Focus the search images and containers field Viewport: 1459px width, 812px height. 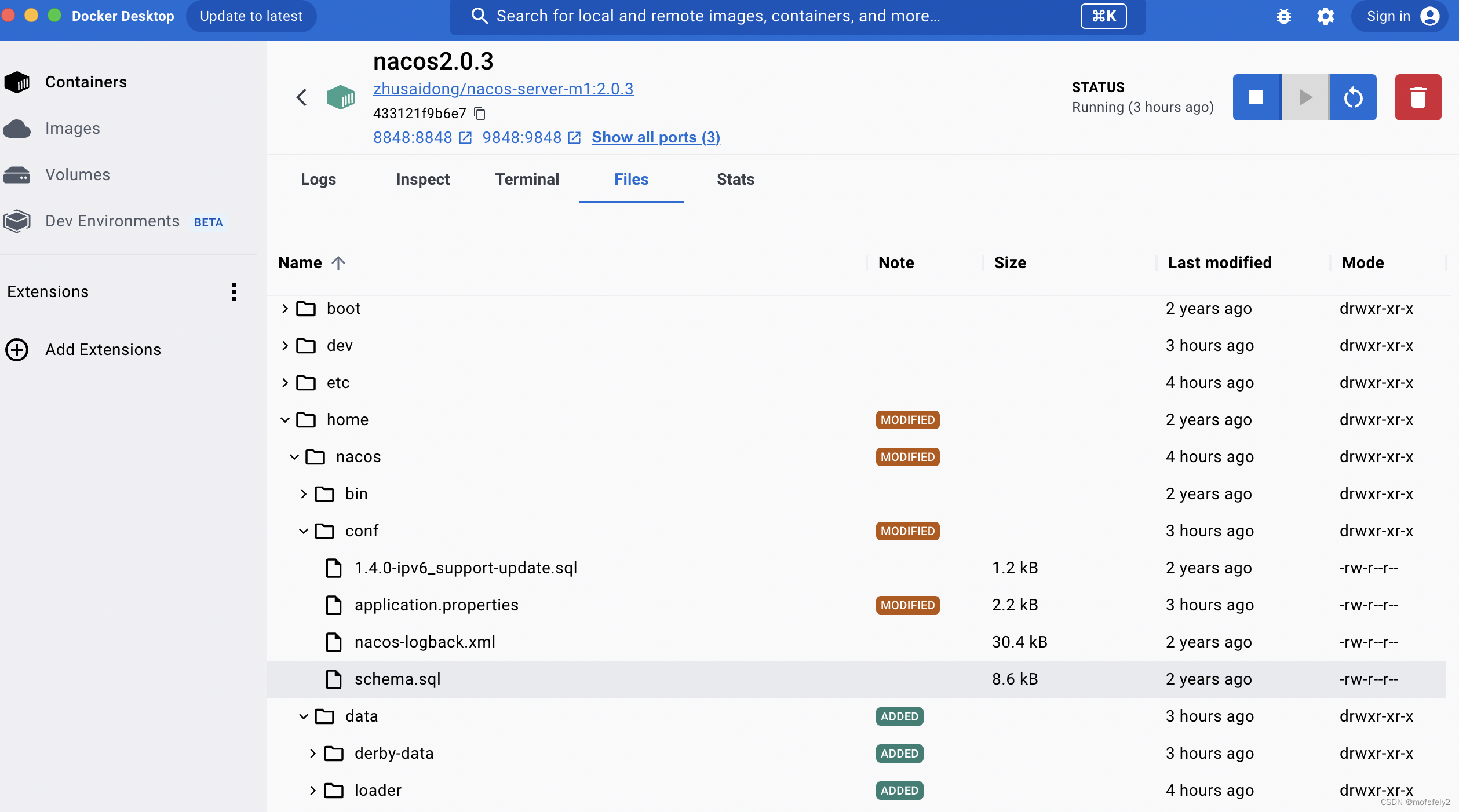coord(797,16)
